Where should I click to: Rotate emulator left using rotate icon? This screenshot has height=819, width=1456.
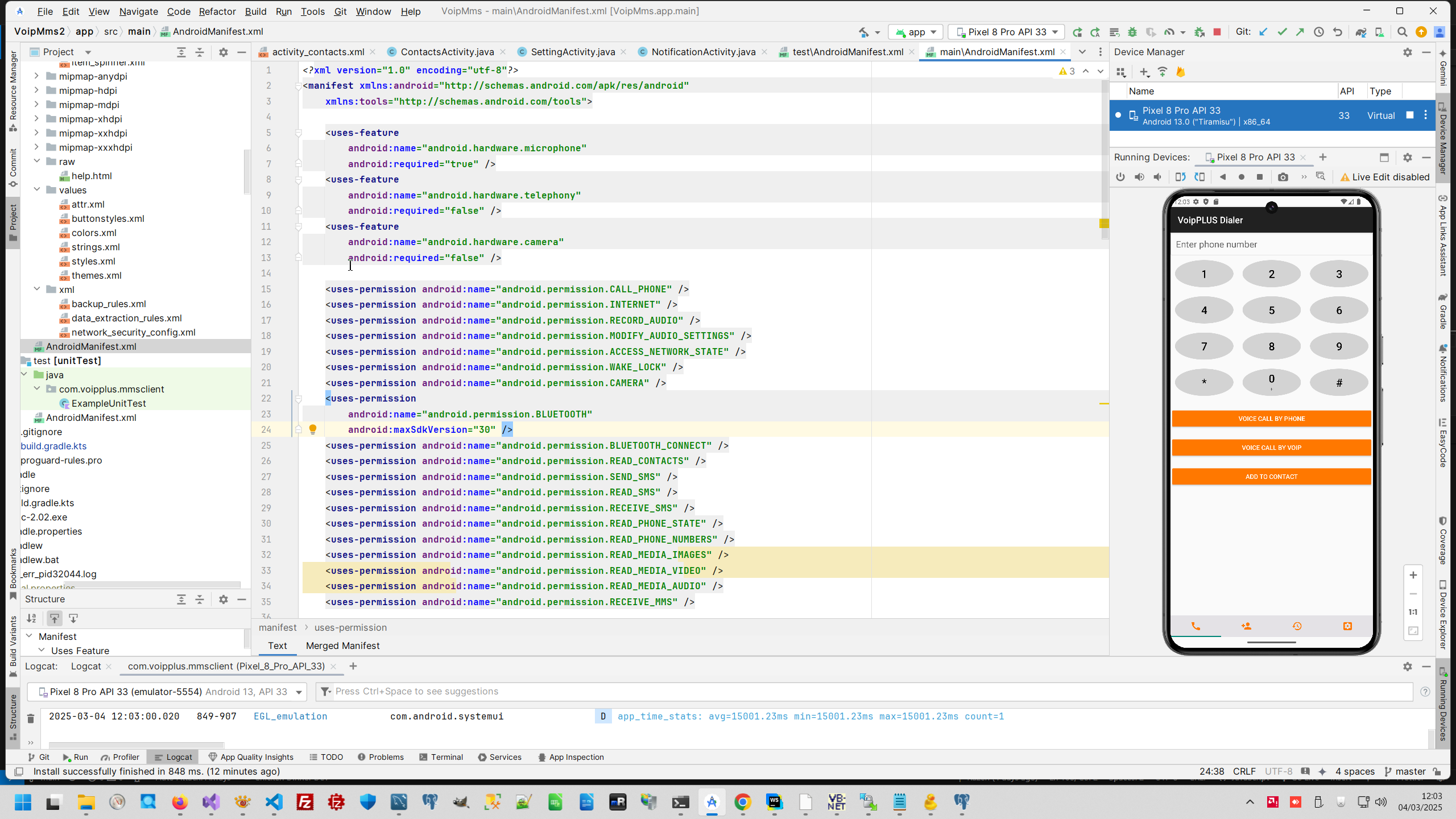(x=1180, y=177)
